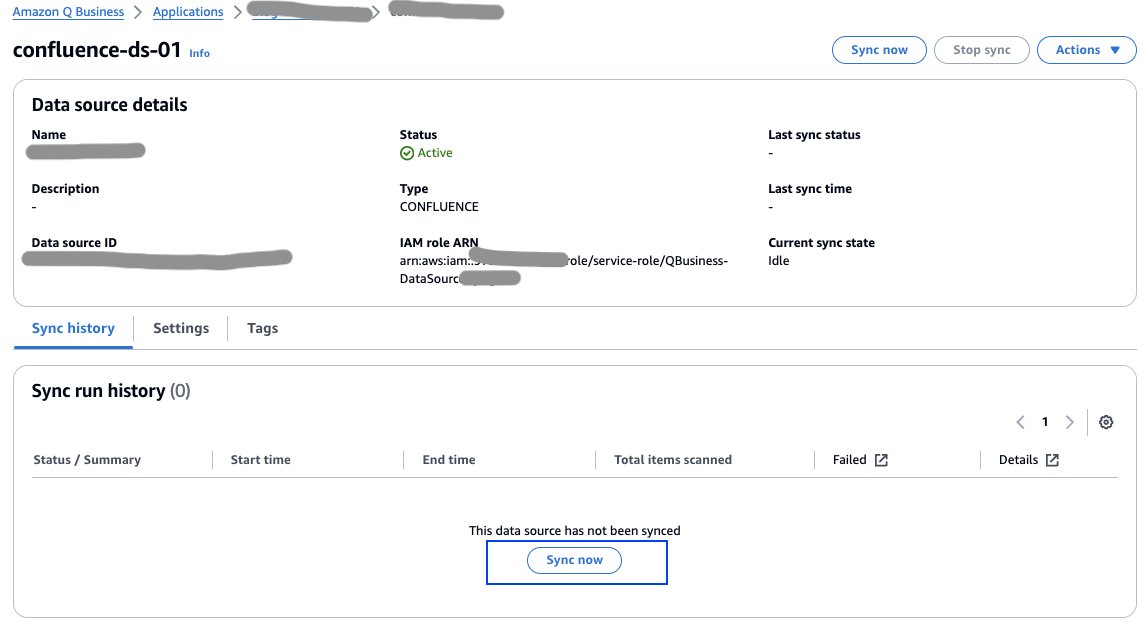Click the Type label in details
Image resolution: width=1145 pixels, height=628 pixels.
click(x=414, y=189)
